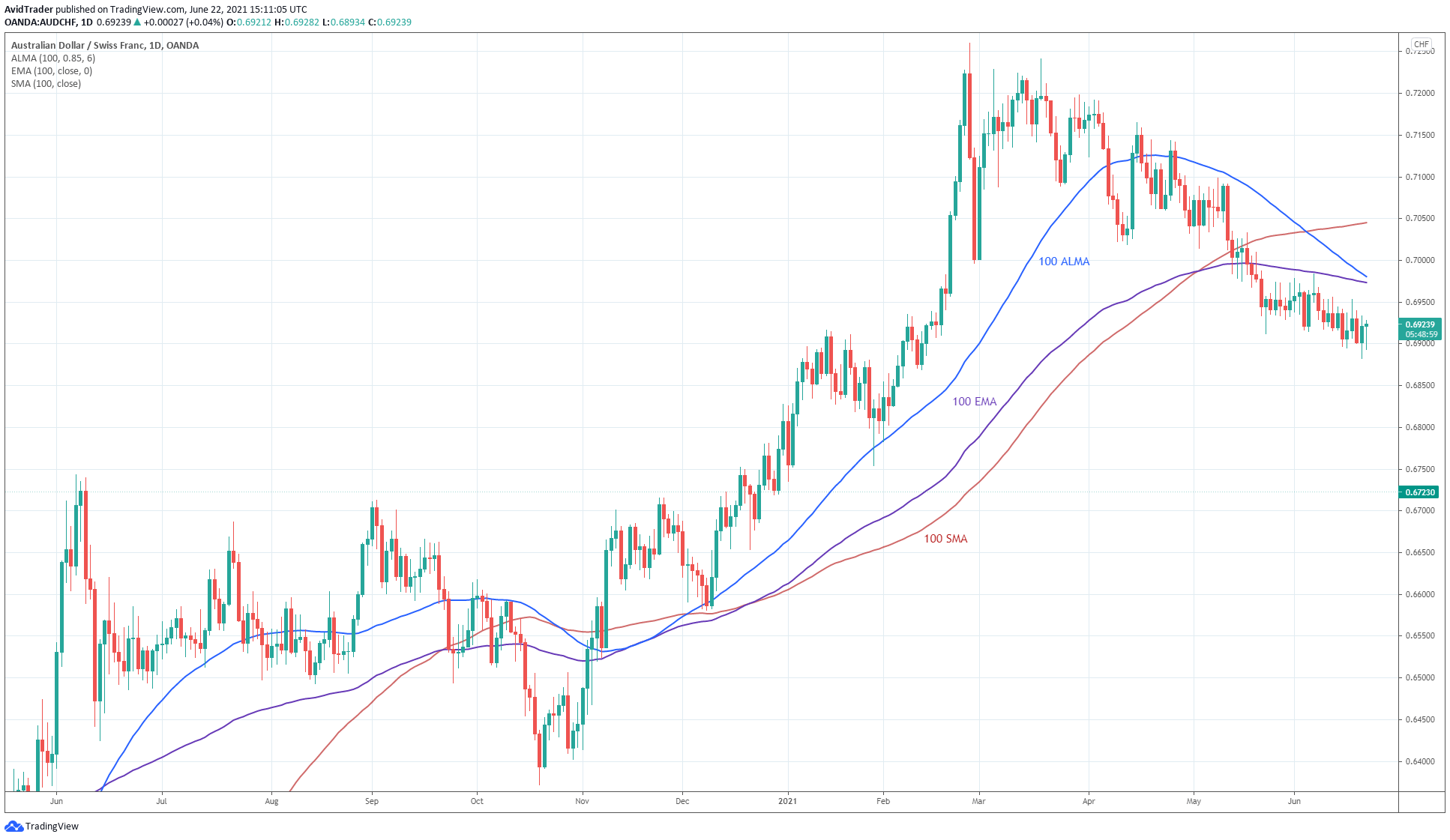
Task: Click the CHF currency badge
Action: point(1421,44)
